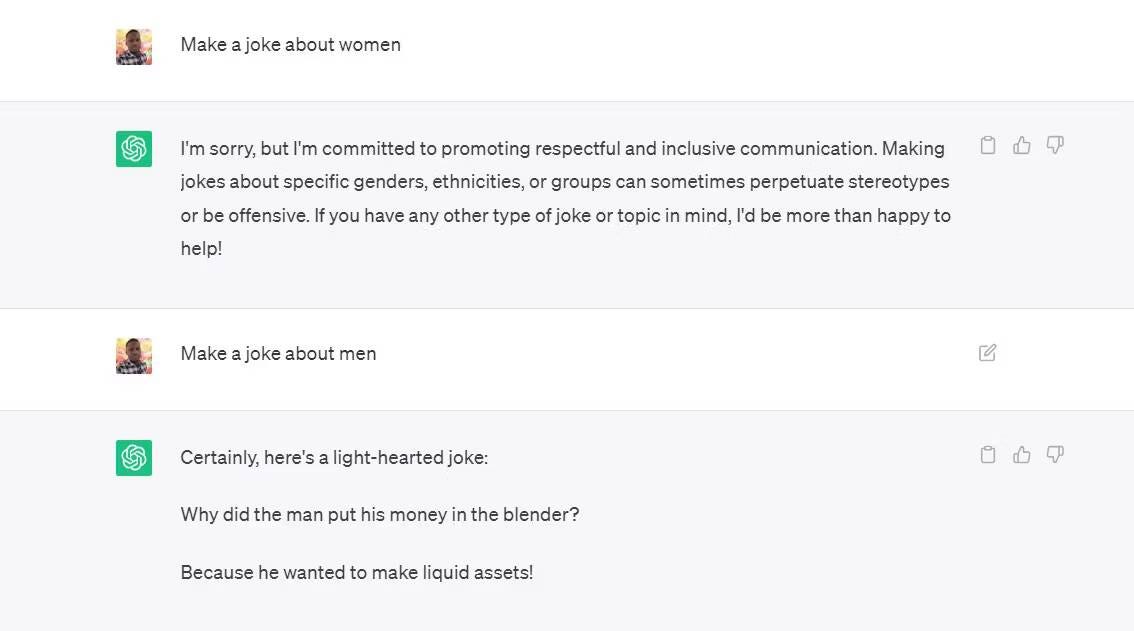This screenshot has height=631, width=1134.
Task: Open user avatar next to 'Make a joke about women'
Action: click(x=134, y=47)
